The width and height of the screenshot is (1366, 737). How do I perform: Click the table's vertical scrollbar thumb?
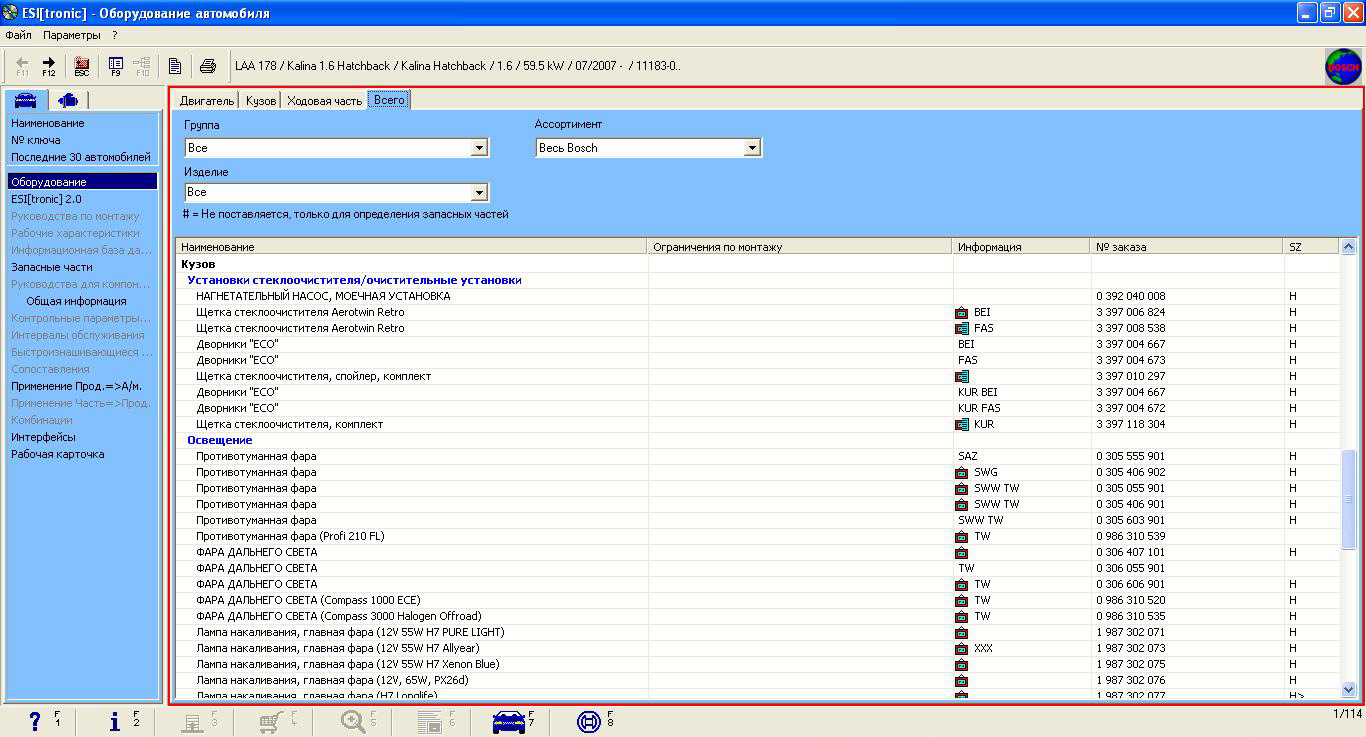pyautogui.click(x=1348, y=500)
